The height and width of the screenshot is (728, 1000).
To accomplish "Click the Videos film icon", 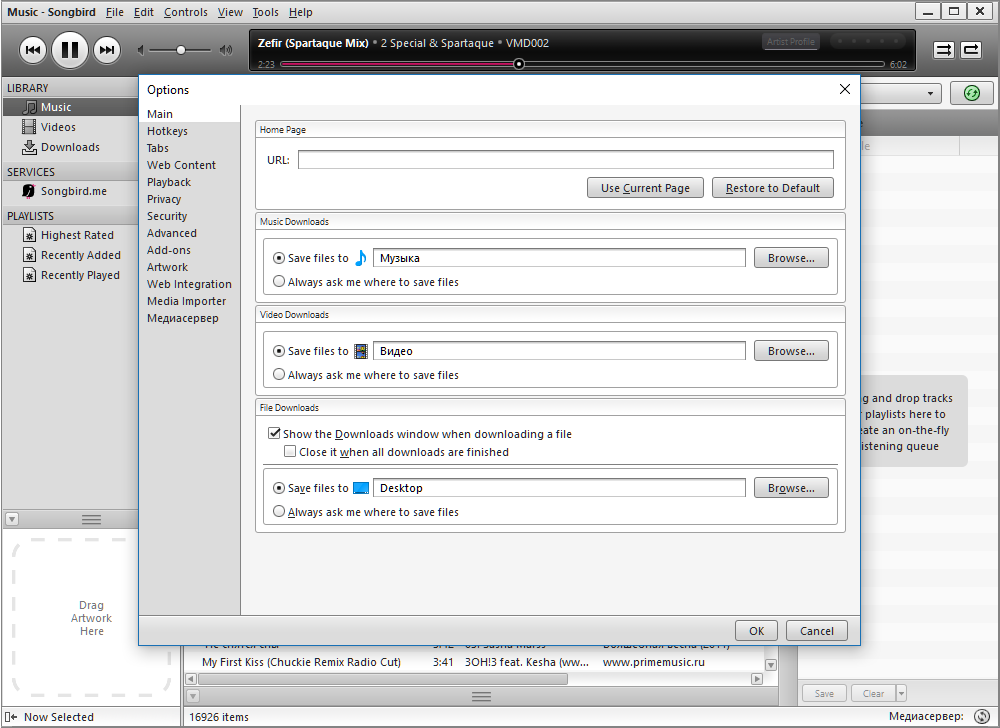I will (29, 127).
